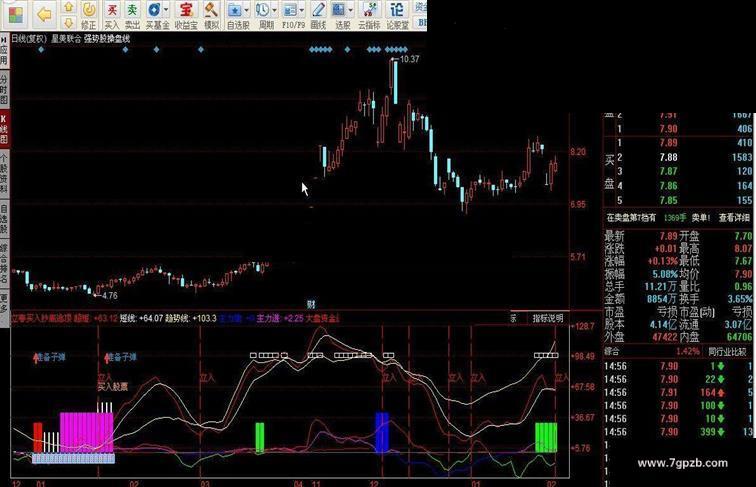Click the 日线(复权) period label

[29, 39]
